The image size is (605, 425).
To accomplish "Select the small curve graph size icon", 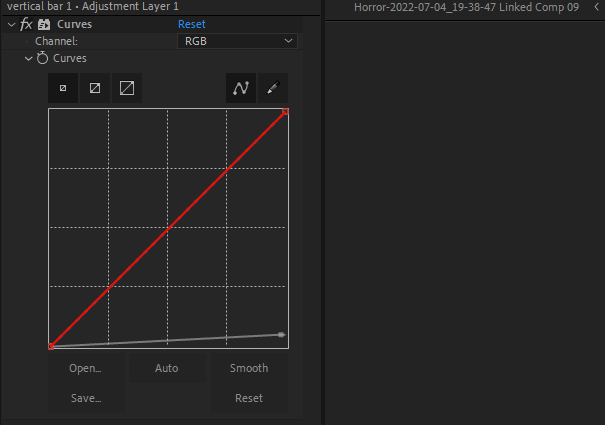I will [x=63, y=88].
